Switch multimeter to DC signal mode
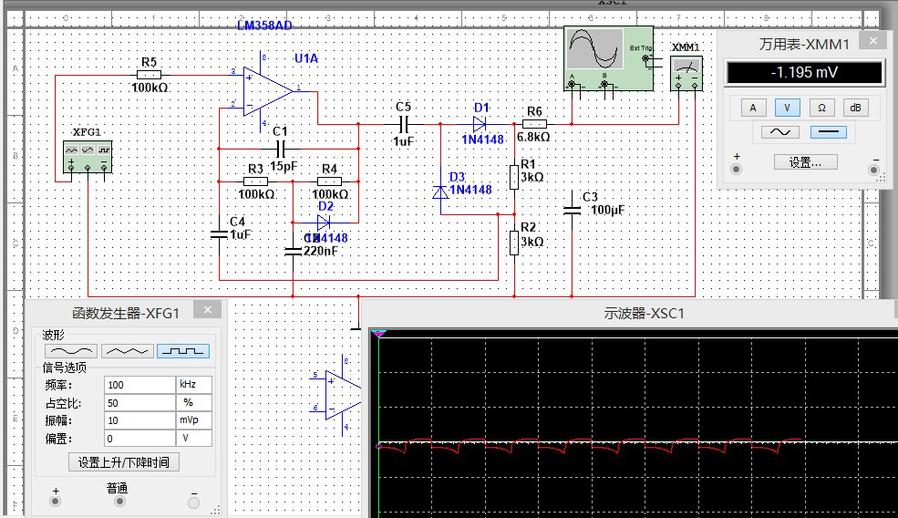The height and width of the screenshot is (518, 898). click(x=826, y=132)
